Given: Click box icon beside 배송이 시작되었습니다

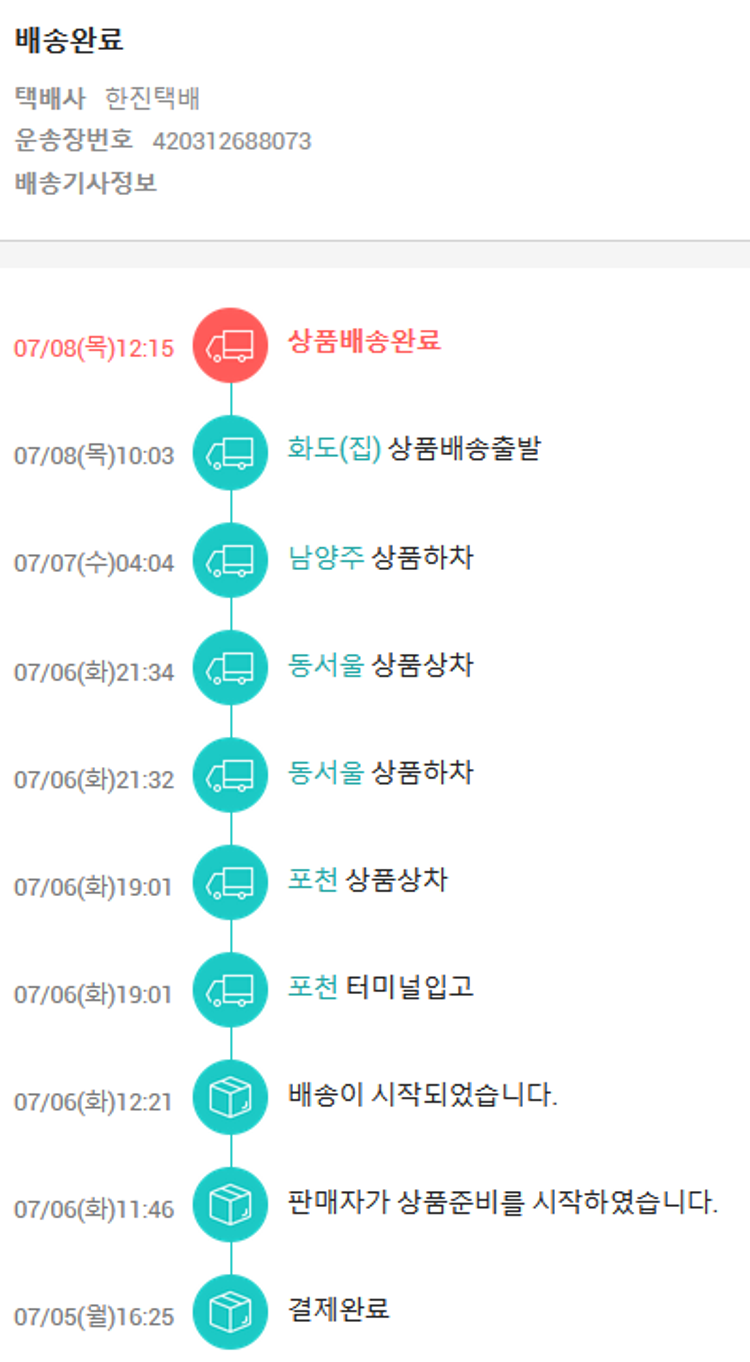Looking at the screenshot, I should pos(230,1098).
